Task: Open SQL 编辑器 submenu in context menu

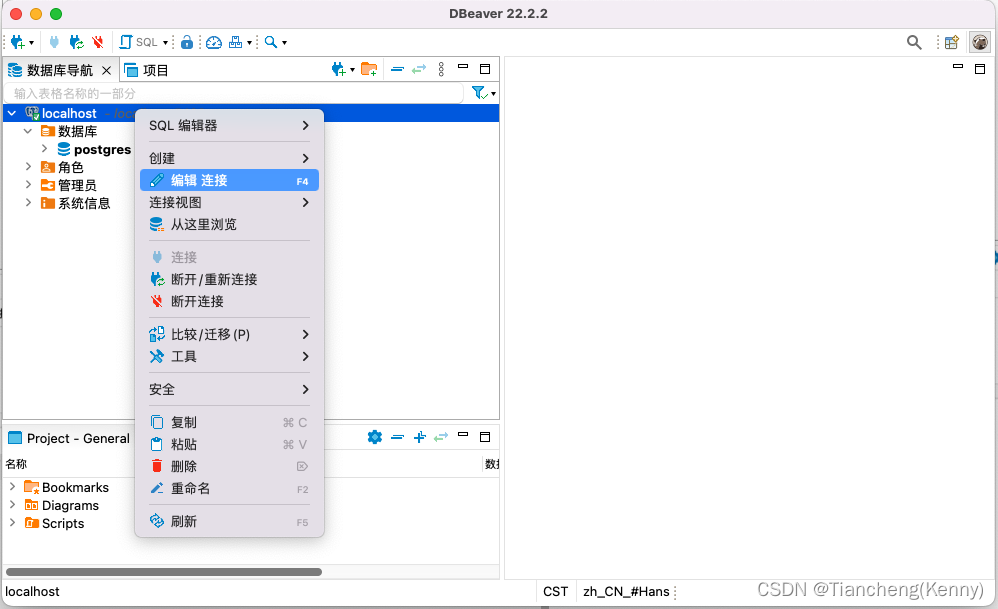Action: (x=229, y=125)
